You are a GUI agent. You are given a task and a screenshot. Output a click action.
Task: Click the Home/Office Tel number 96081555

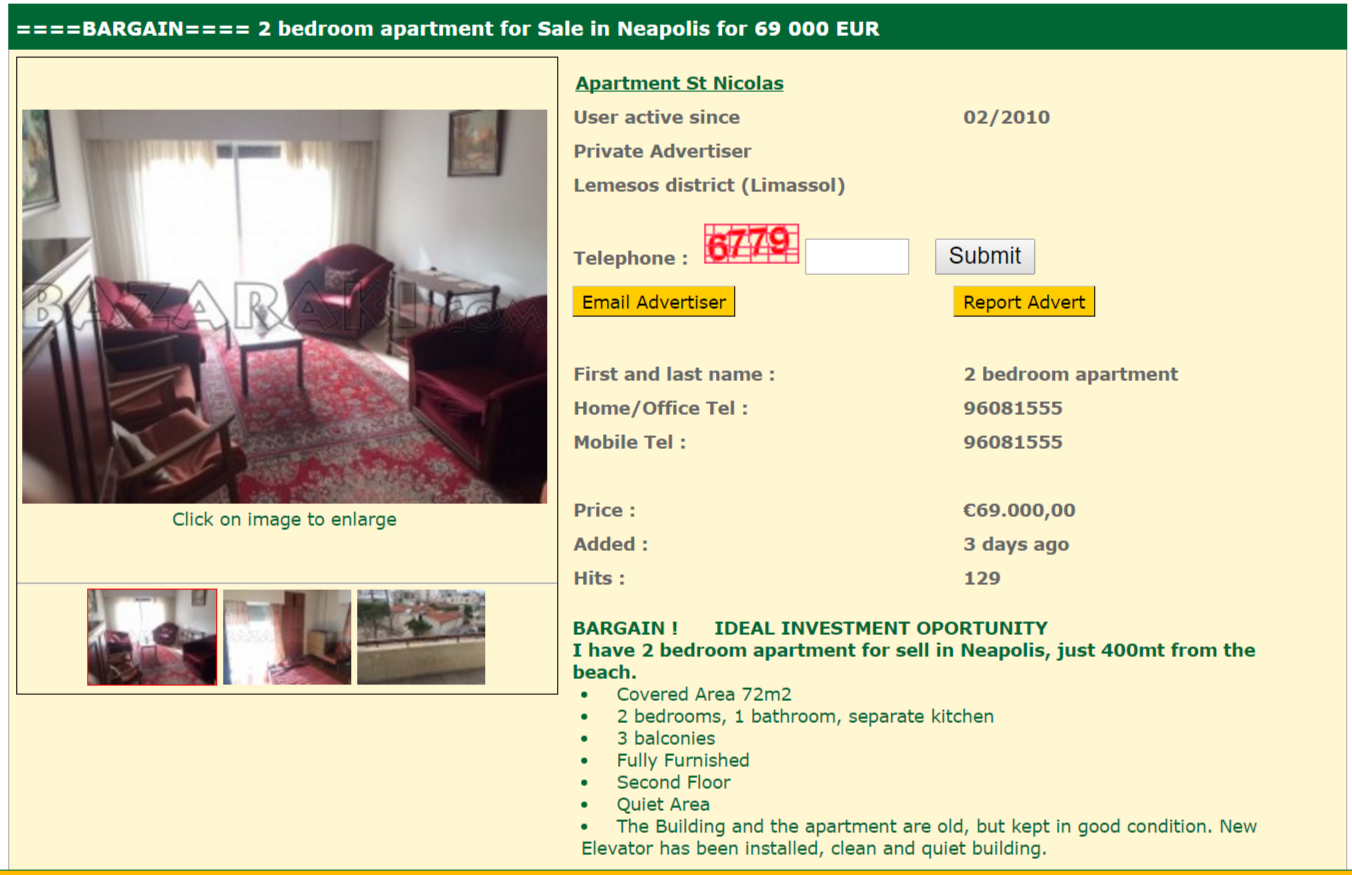click(x=1013, y=408)
